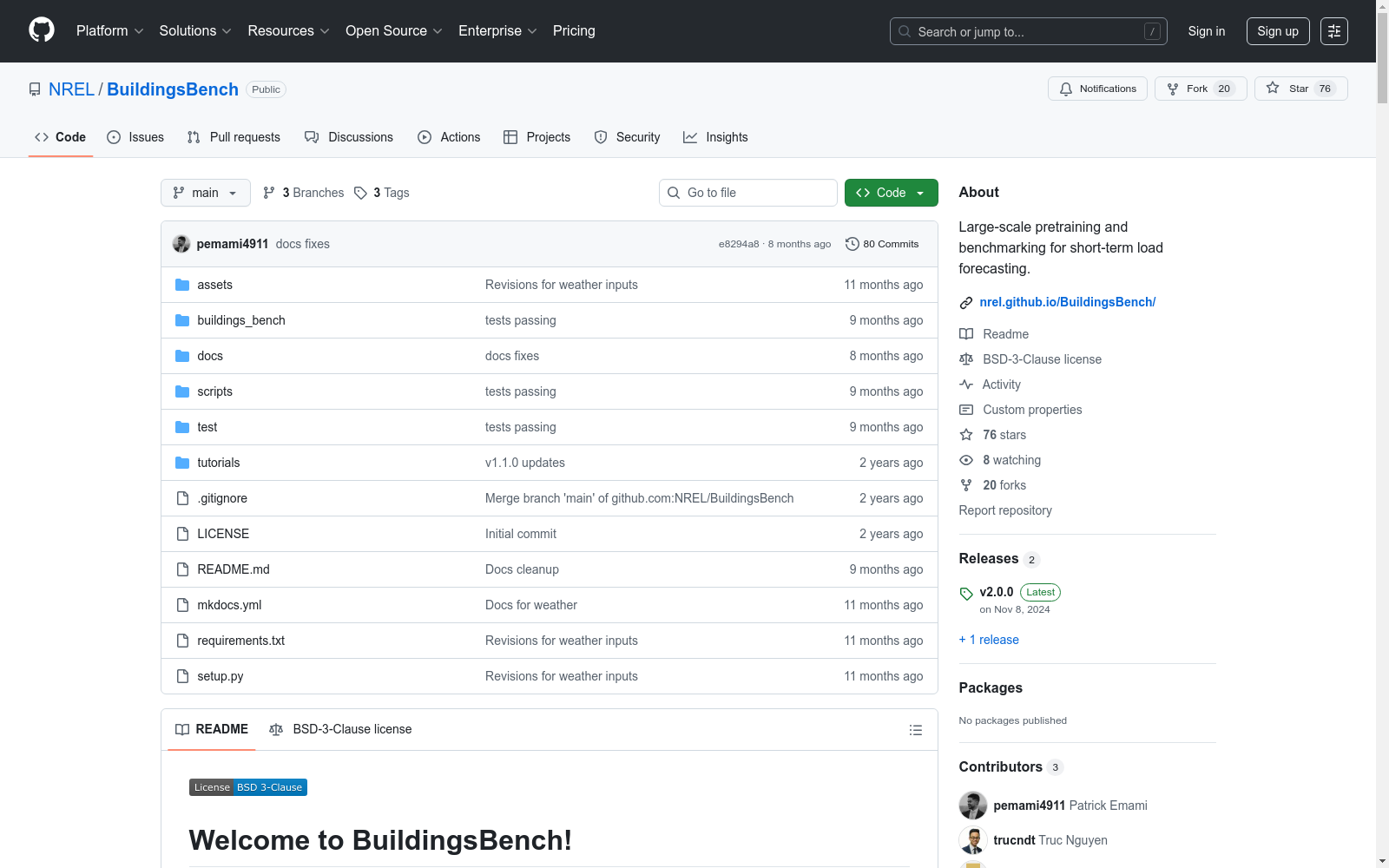
Task: Click the Report repository link
Action: (1005, 510)
